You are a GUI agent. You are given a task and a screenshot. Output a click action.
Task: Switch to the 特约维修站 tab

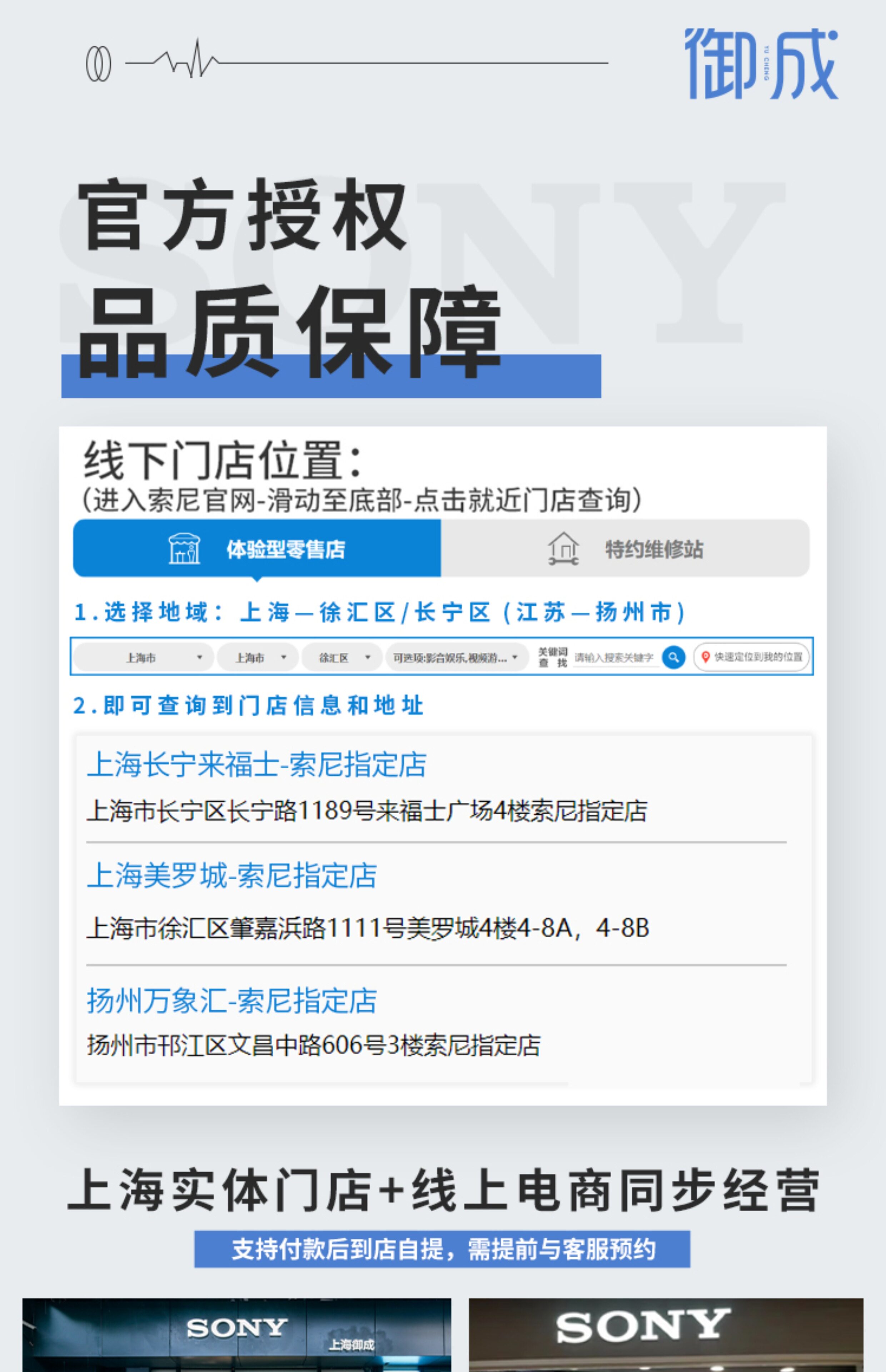pos(625,548)
